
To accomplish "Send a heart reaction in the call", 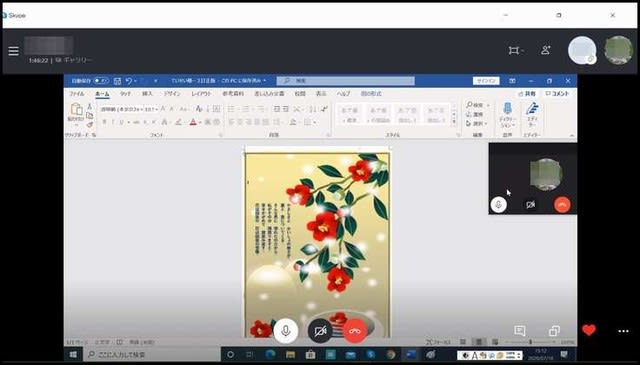I will [x=589, y=330].
